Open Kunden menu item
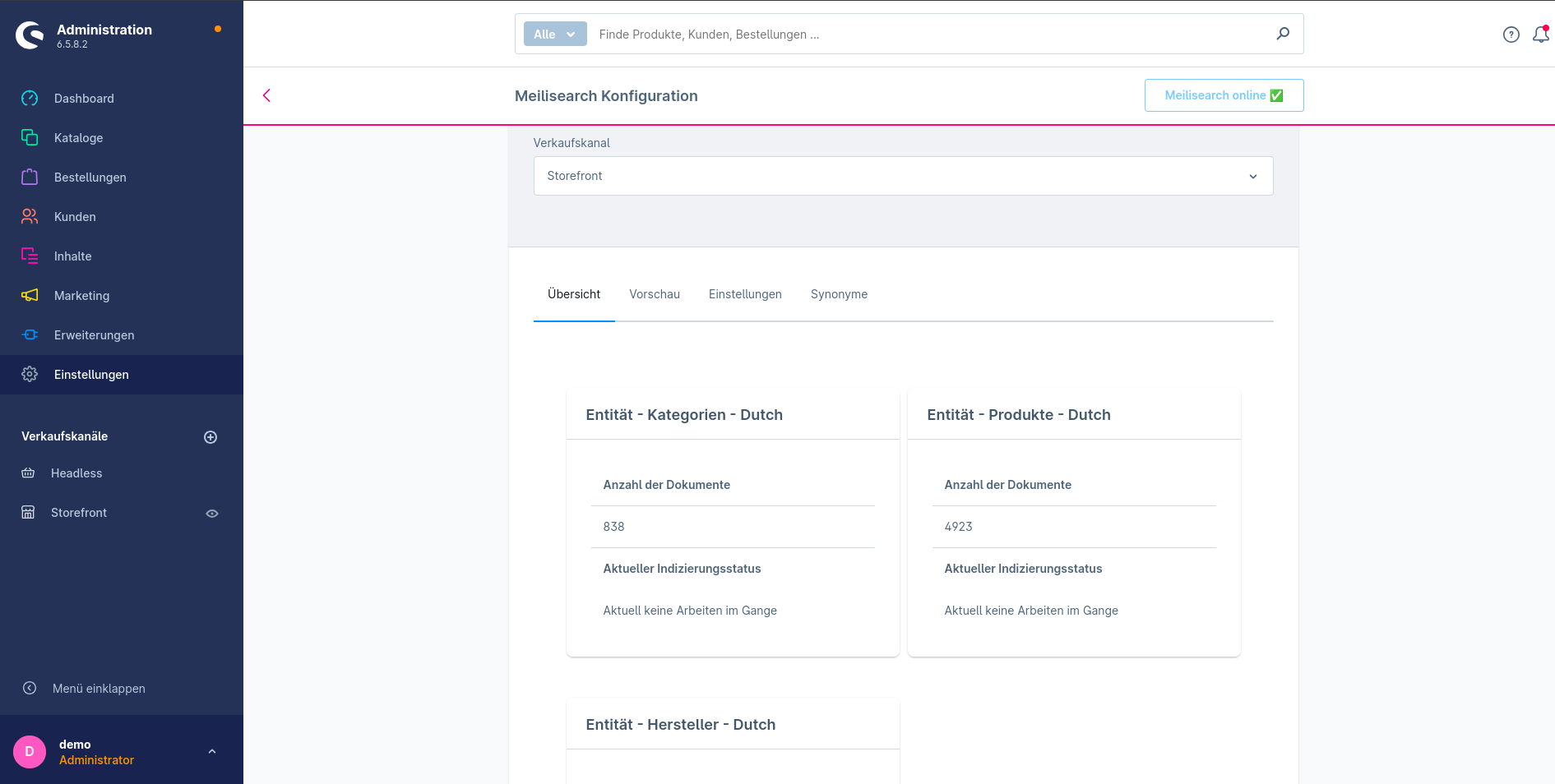1555x784 pixels. tap(122, 217)
